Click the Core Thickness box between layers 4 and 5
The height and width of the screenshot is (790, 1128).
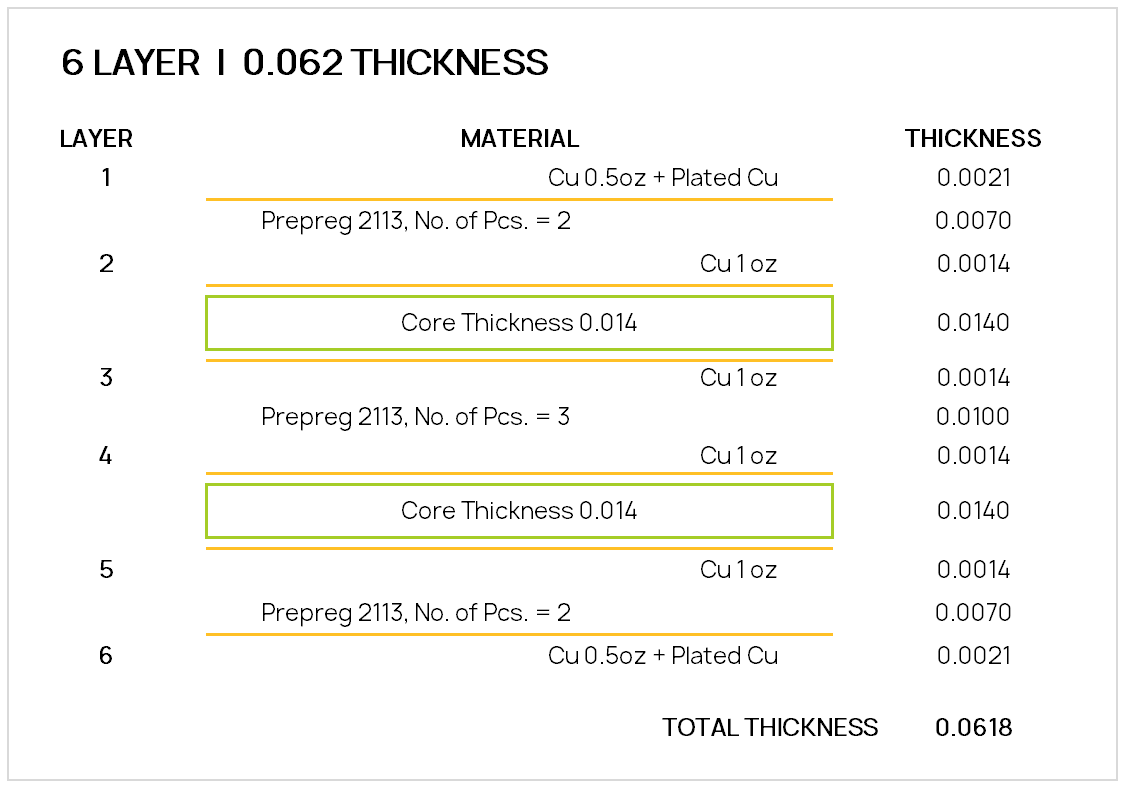coord(519,511)
